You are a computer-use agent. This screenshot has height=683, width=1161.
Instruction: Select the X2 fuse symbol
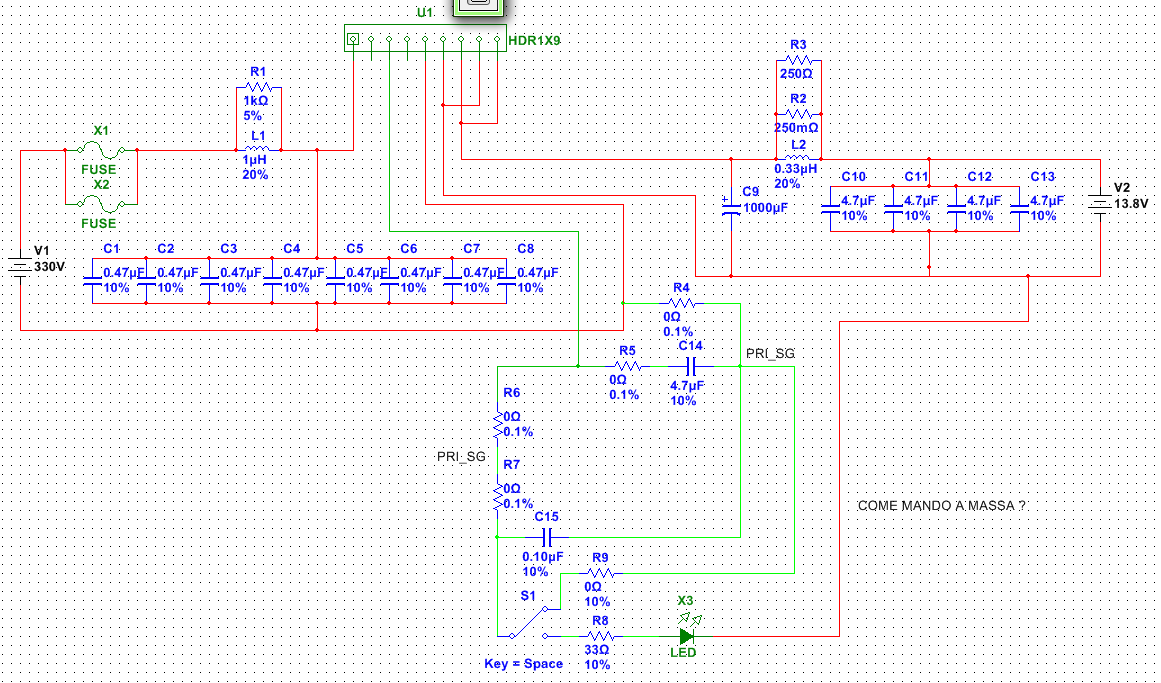[101, 204]
